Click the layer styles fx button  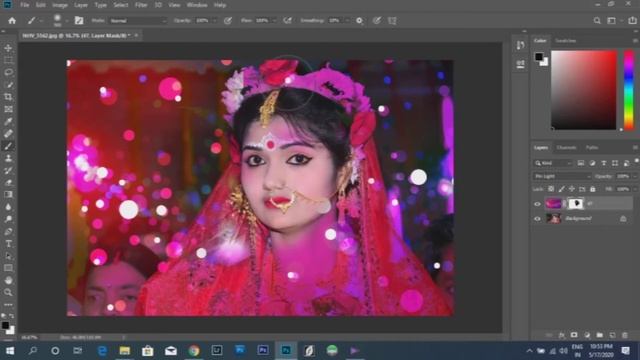point(562,335)
